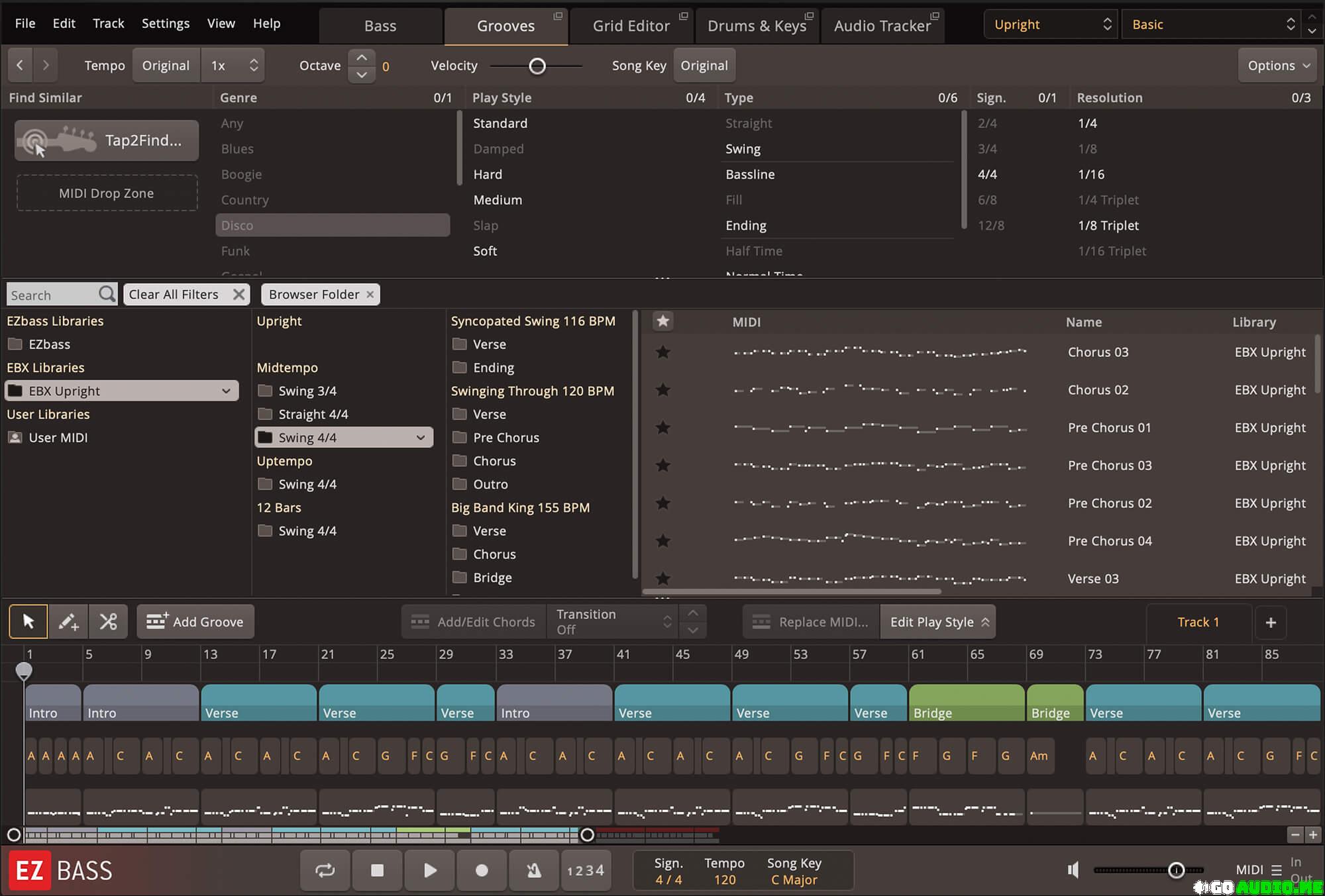Open the Basic preset dropdown

point(1210,25)
